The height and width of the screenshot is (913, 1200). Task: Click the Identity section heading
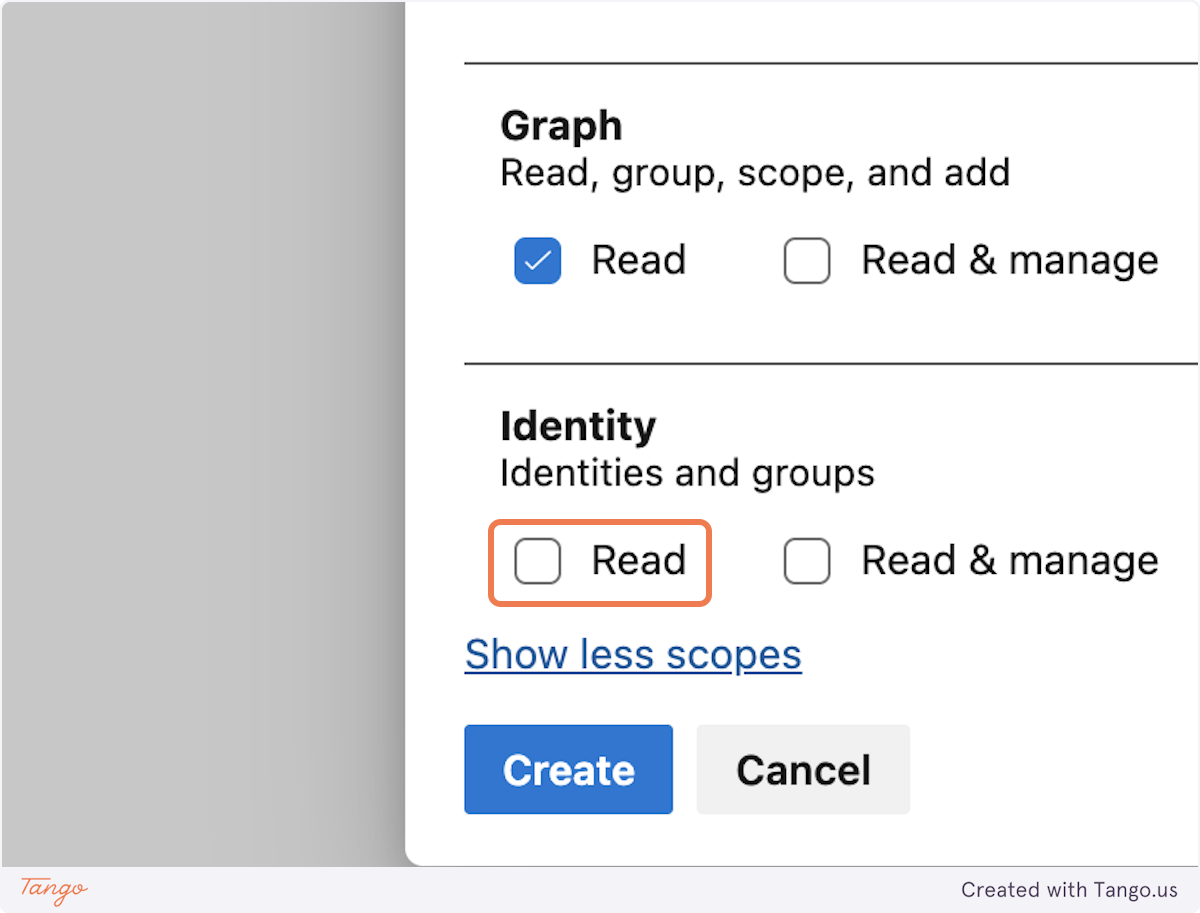point(578,426)
